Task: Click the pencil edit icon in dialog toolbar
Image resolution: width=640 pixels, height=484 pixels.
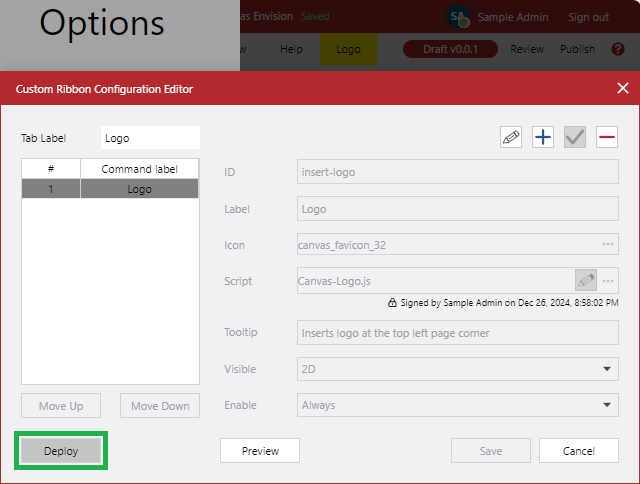Action: (511, 138)
